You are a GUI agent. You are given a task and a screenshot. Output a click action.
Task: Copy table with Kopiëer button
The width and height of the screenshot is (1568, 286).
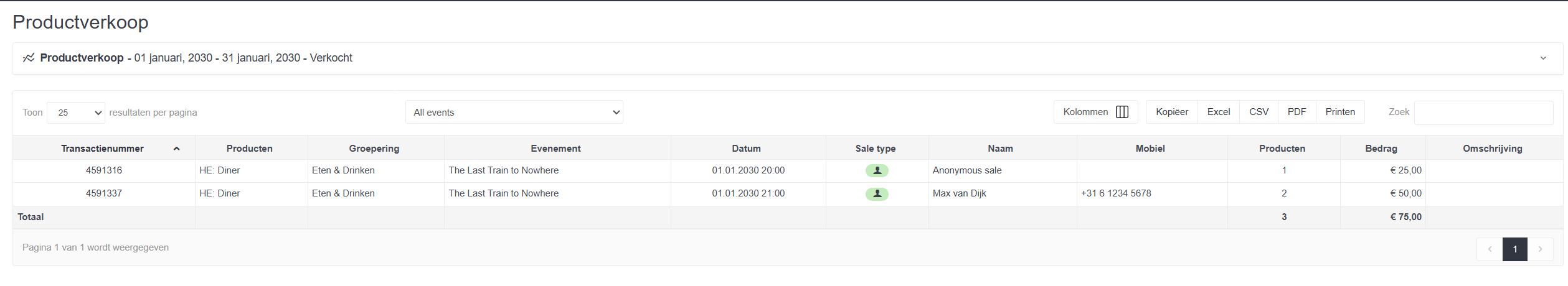(1172, 112)
